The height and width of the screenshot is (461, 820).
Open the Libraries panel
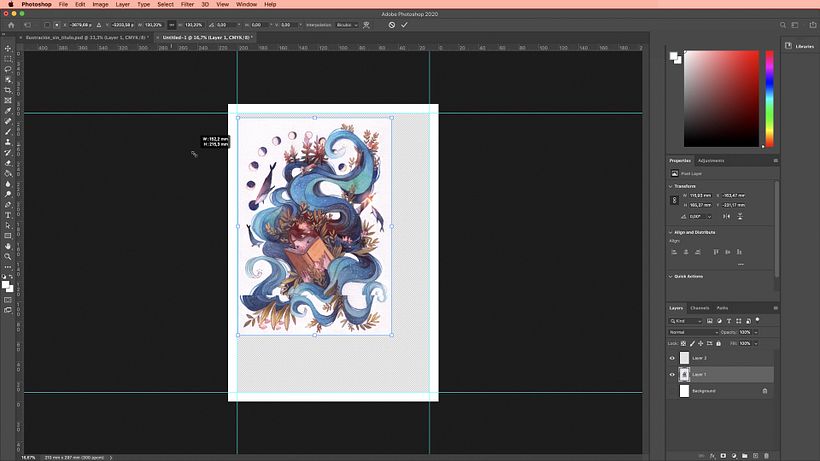point(800,46)
